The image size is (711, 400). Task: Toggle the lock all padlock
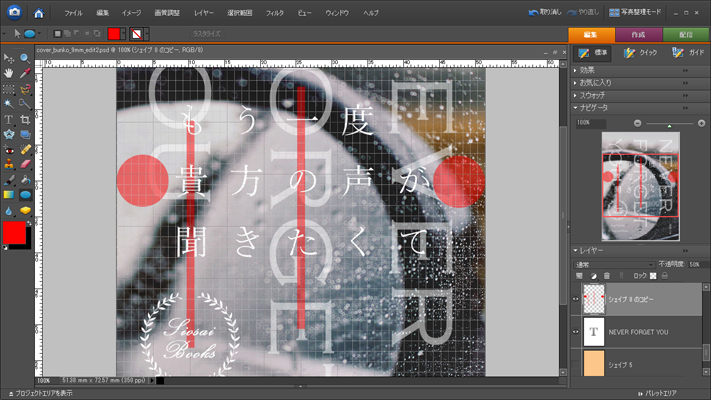click(664, 276)
